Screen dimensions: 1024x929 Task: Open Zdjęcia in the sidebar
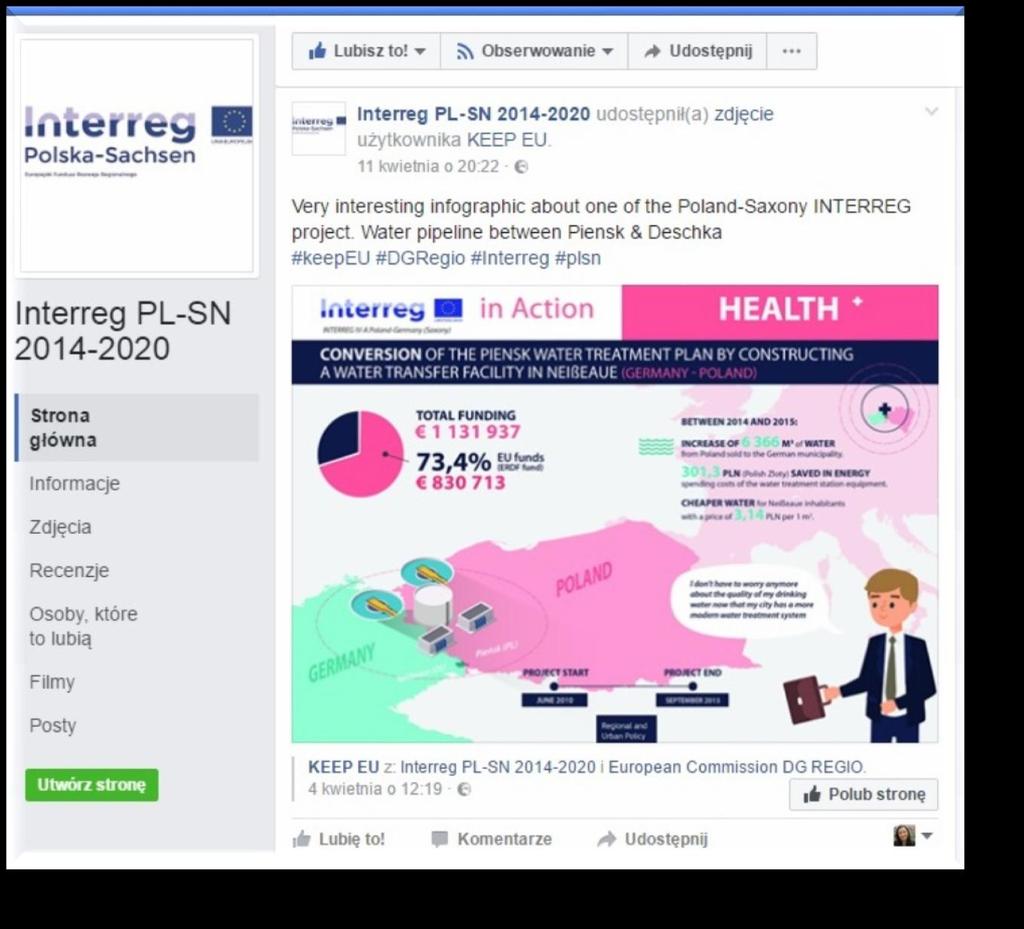point(60,527)
